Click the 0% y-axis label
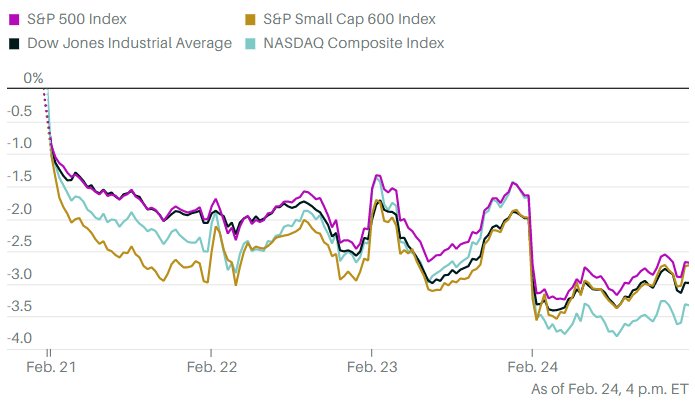This screenshot has height=401, width=695. (x=34, y=78)
